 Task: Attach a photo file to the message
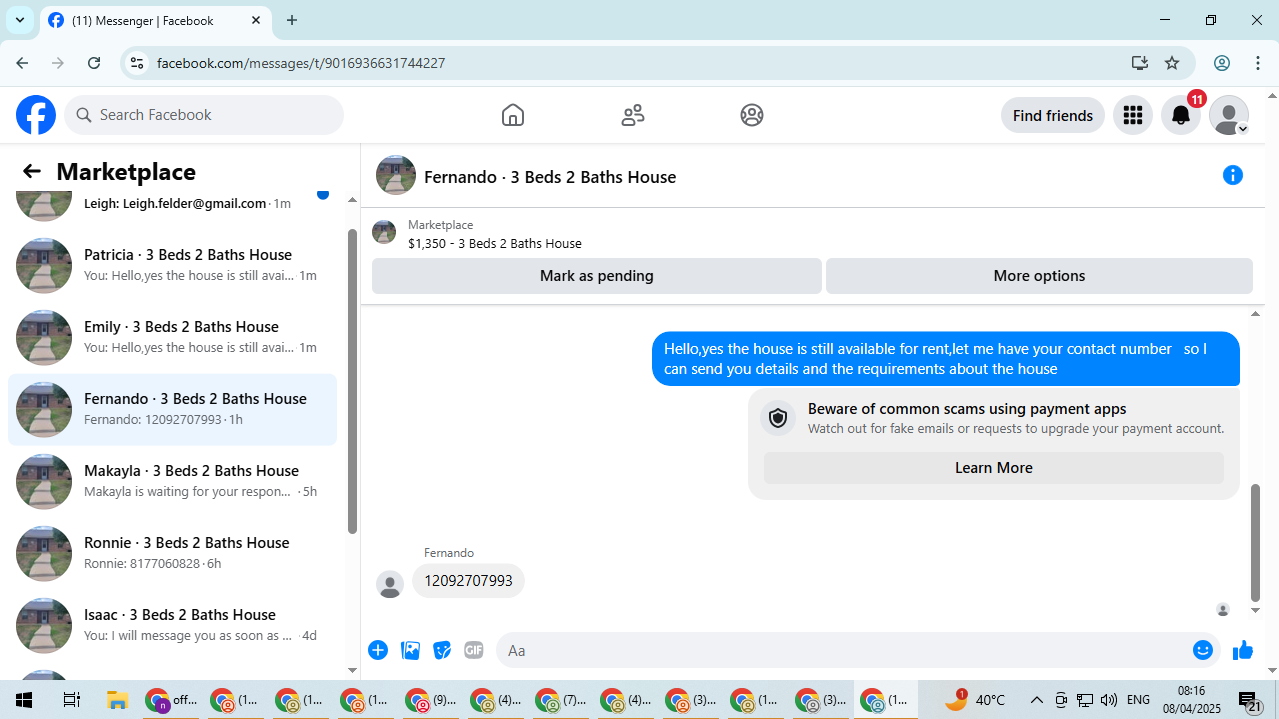pos(410,650)
